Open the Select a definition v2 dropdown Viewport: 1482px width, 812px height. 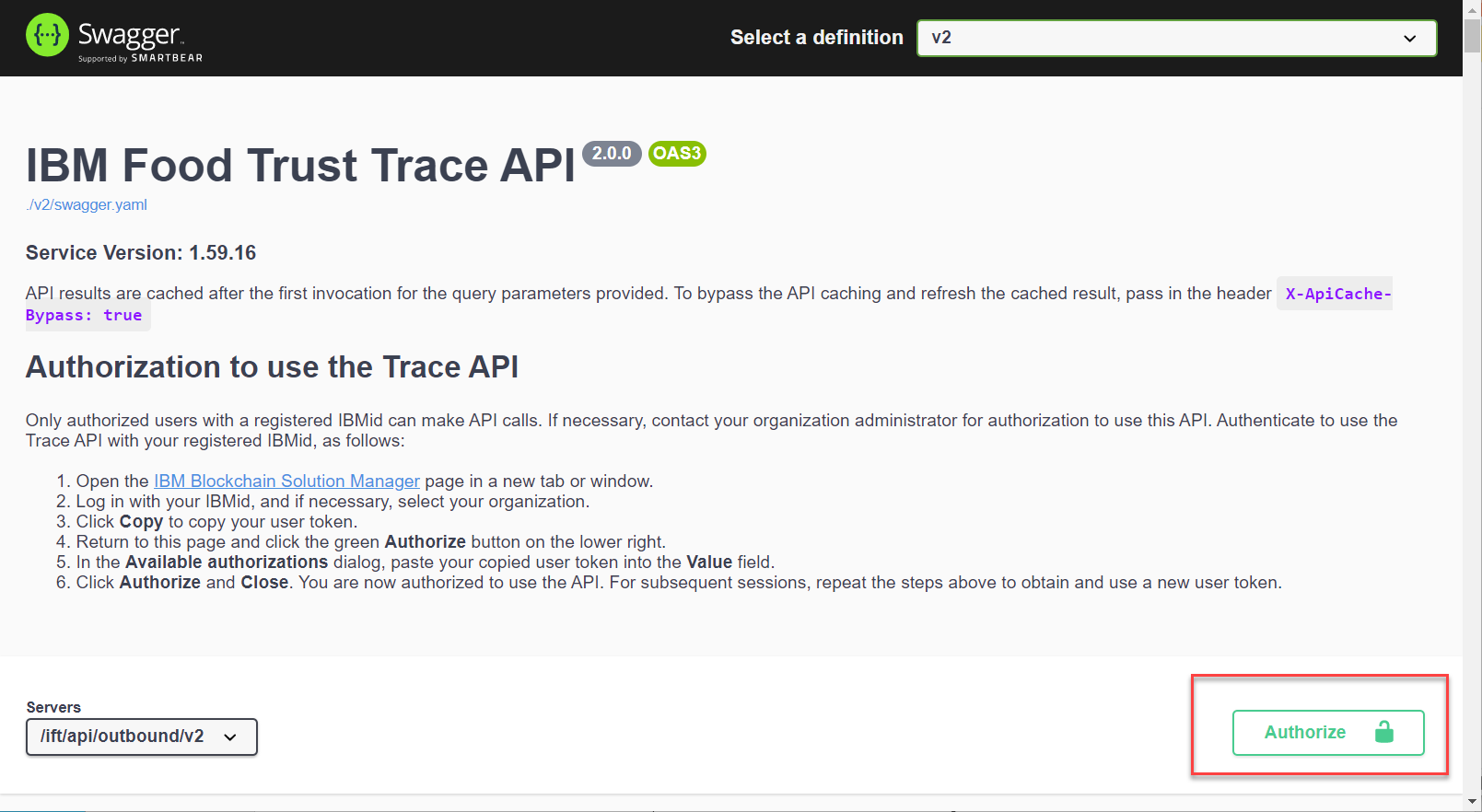(x=1176, y=38)
